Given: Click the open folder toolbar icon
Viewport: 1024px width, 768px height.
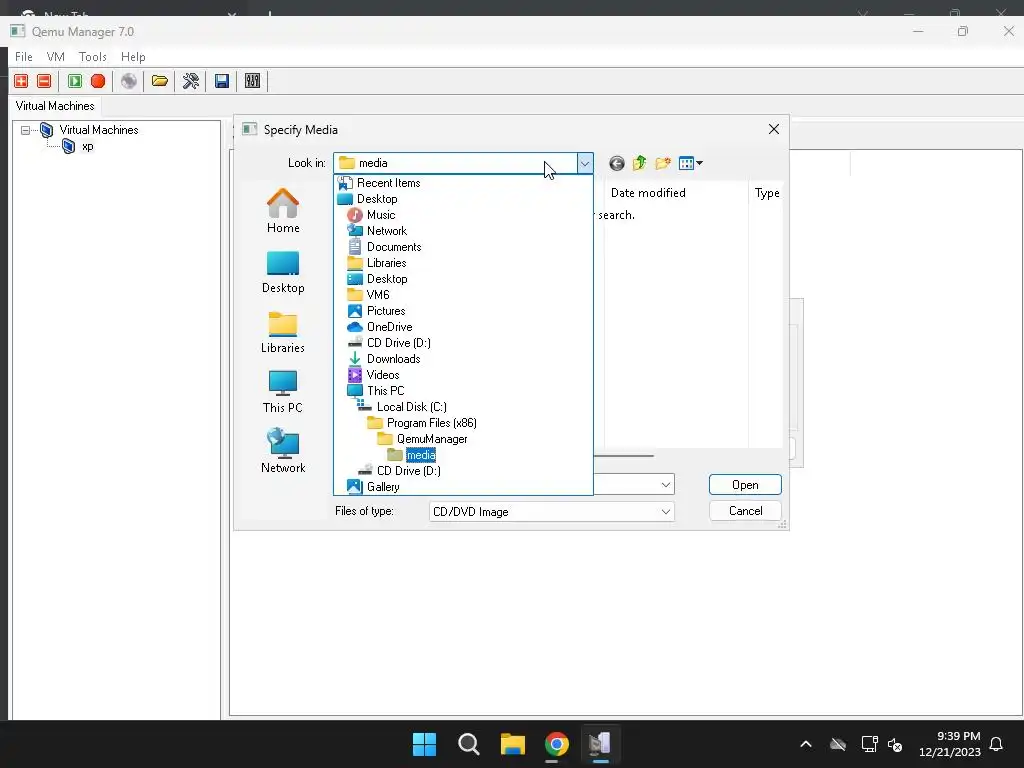Looking at the screenshot, I should 159,81.
